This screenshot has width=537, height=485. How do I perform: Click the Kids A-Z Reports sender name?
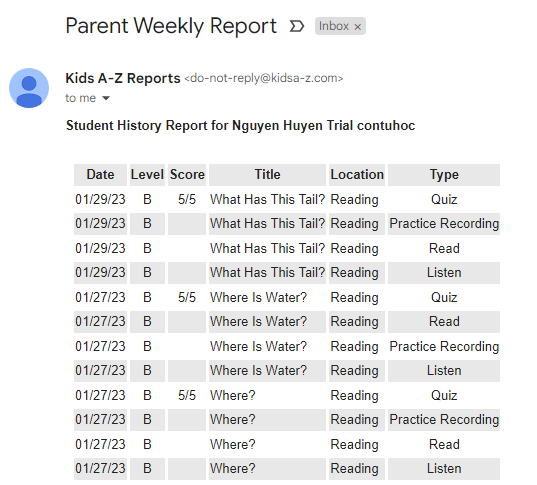[123, 78]
